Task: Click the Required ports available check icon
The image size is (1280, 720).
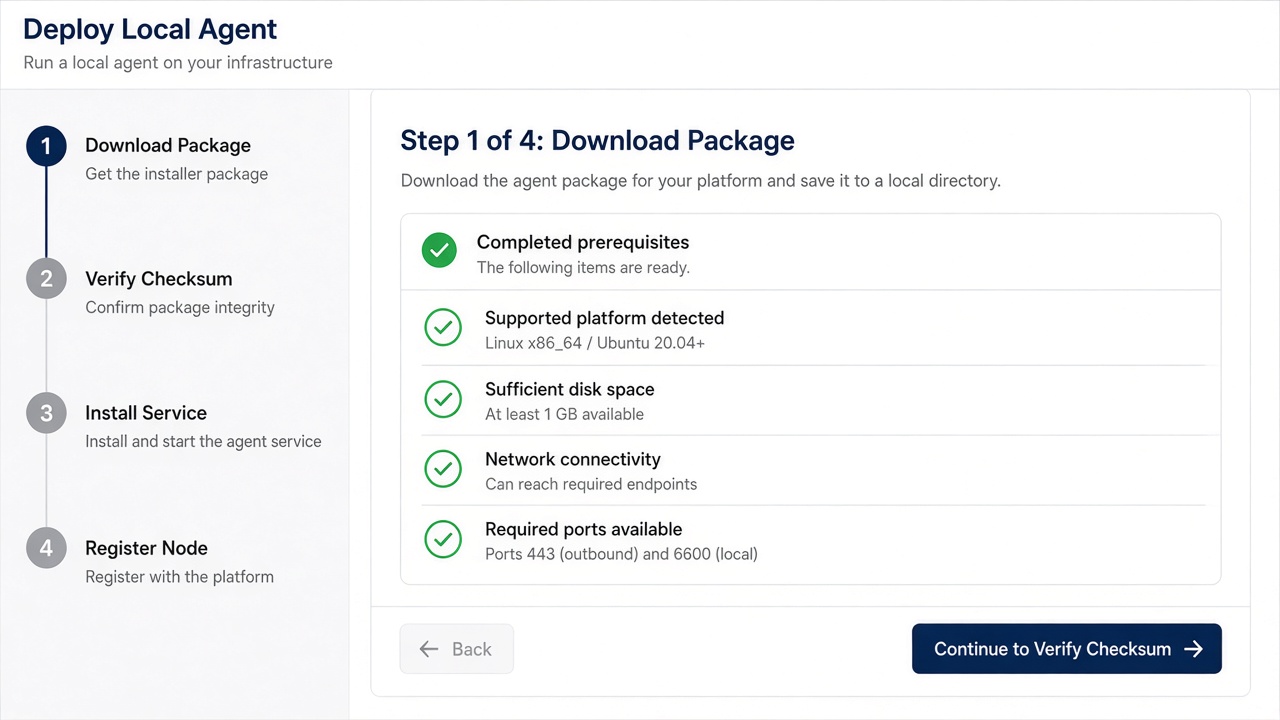Action: [x=443, y=538]
